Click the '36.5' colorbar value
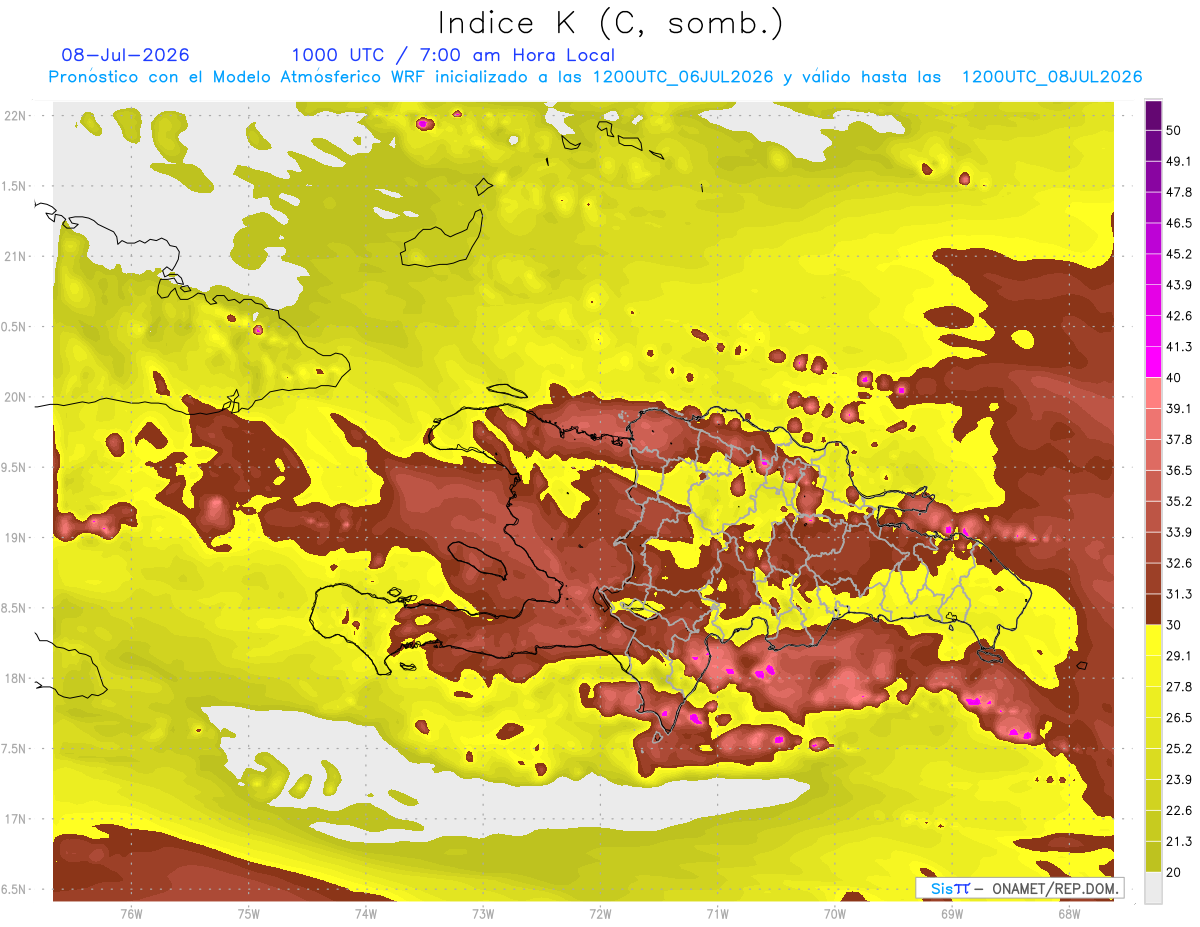This screenshot has height=927, width=1200. click(1179, 470)
